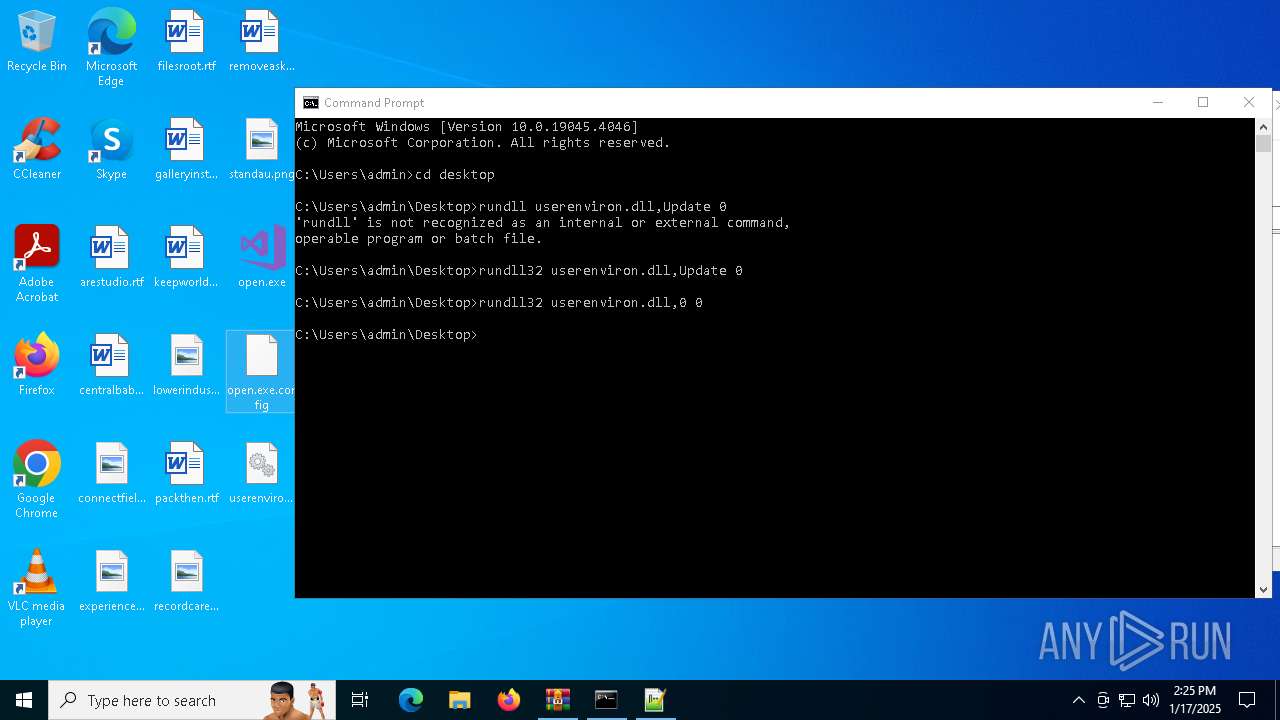Select the Adobe Acrobat desktop shortcut
The width and height of the screenshot is (1280, 720).
tap(37, 264)
